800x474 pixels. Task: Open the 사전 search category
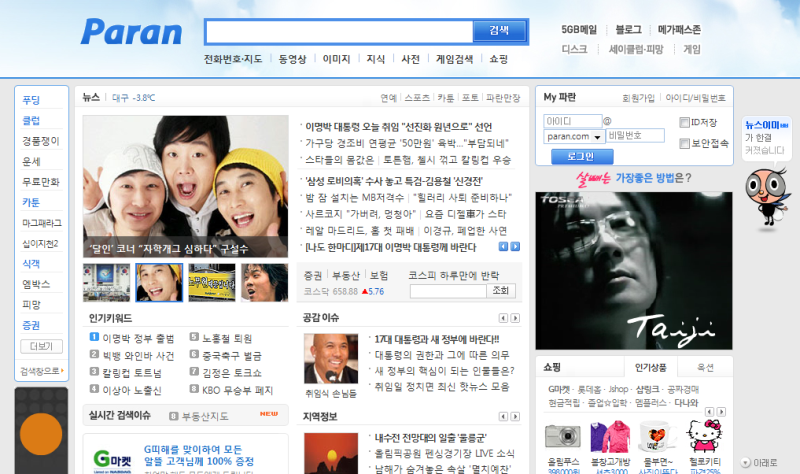pos(410,59)
